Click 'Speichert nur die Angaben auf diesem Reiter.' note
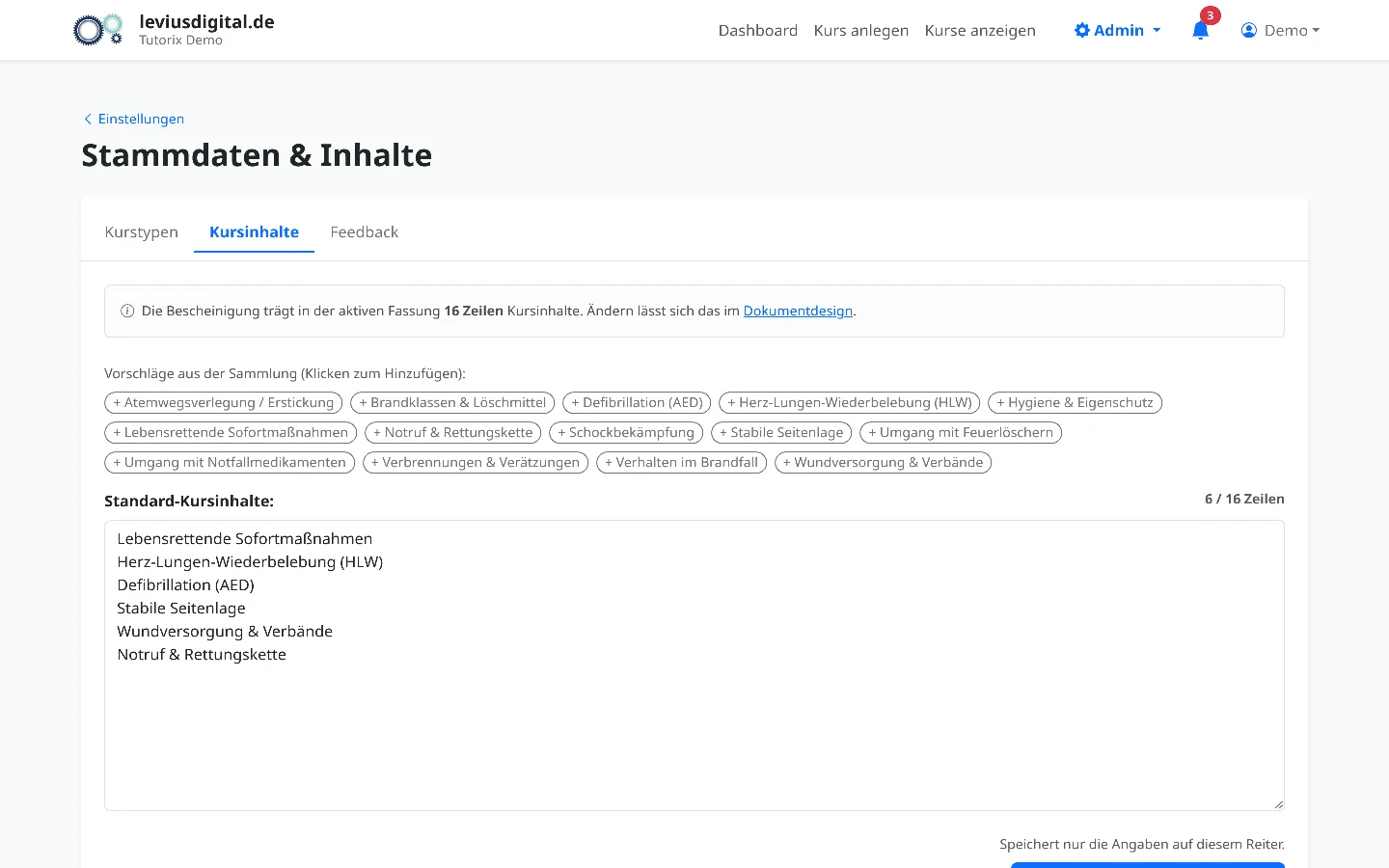 [x=1142, y=844]
